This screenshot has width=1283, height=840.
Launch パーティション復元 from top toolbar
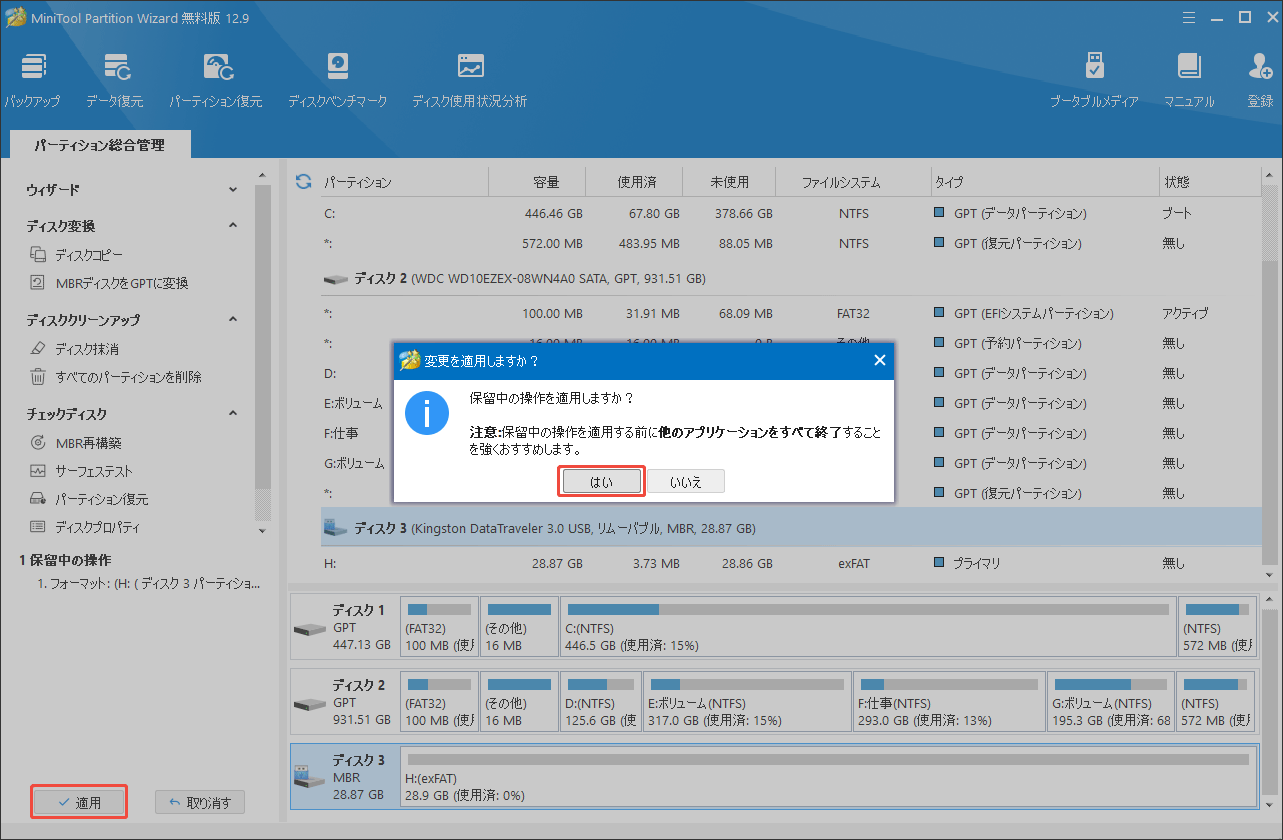point(216,80)
